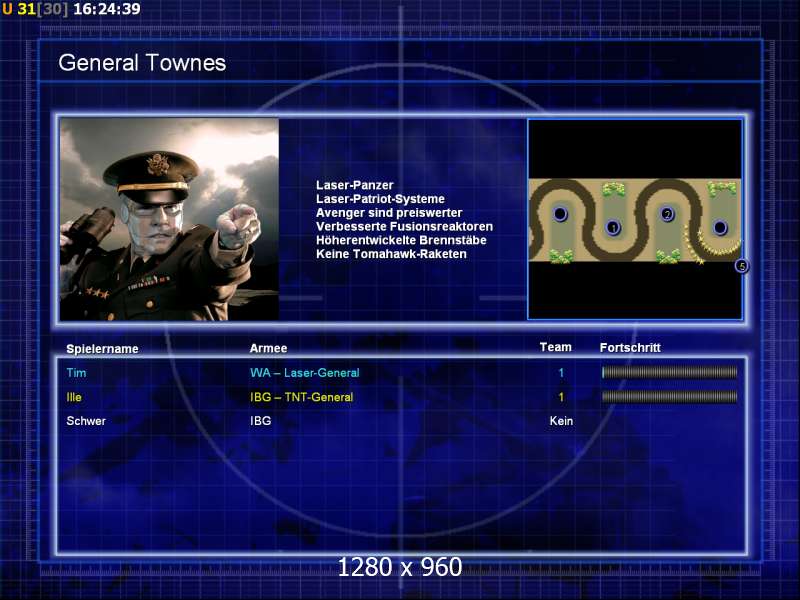
Task: Click the Laser-Panzer perk line
Action: tap(355, 185)
